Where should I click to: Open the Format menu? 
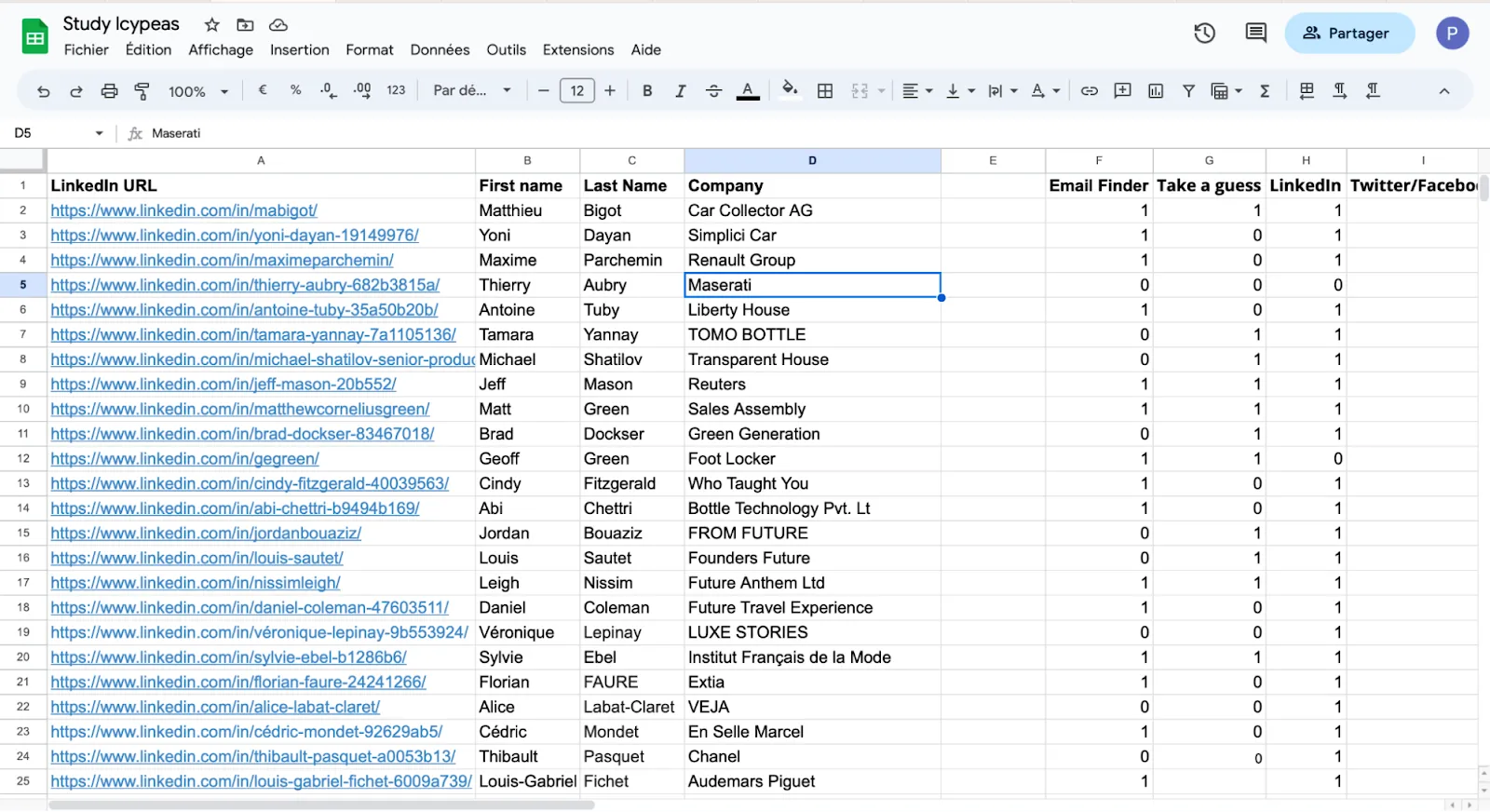[x=370, y=50]
